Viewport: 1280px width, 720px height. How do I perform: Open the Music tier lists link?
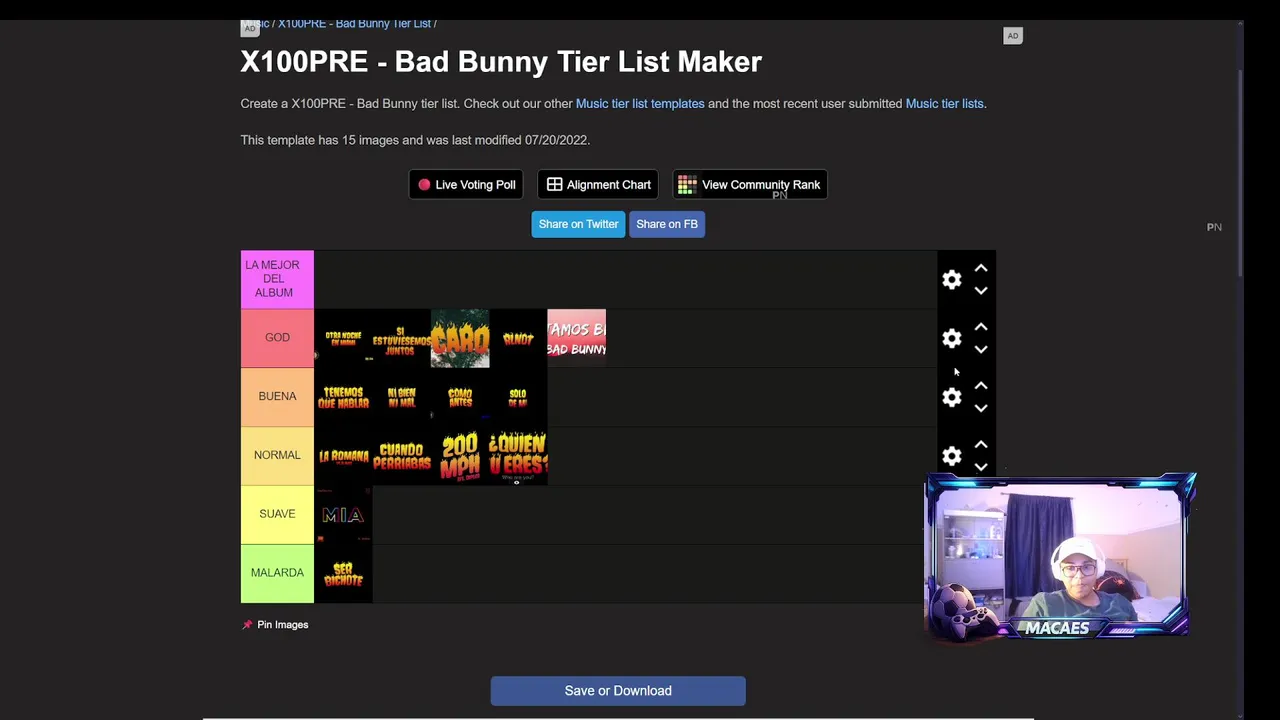(x=944, y=104)
